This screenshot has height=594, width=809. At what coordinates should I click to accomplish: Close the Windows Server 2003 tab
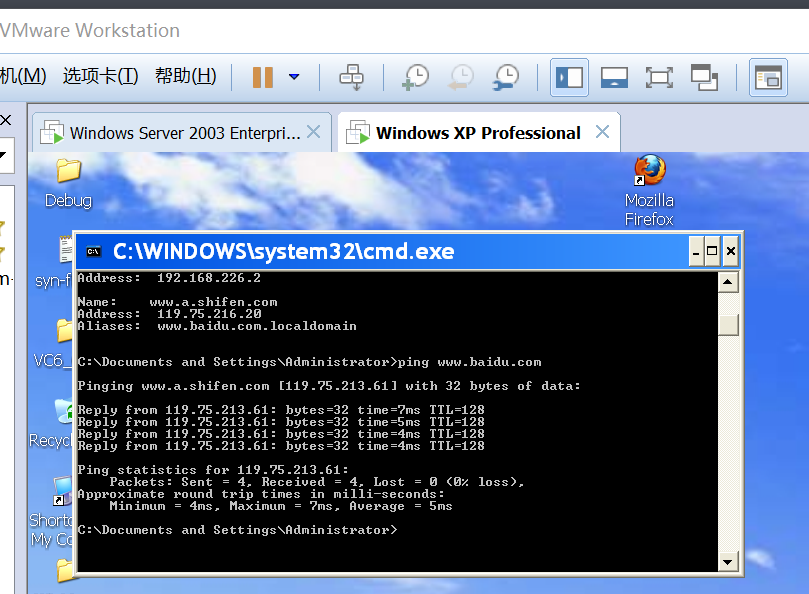tap(313, 132)
